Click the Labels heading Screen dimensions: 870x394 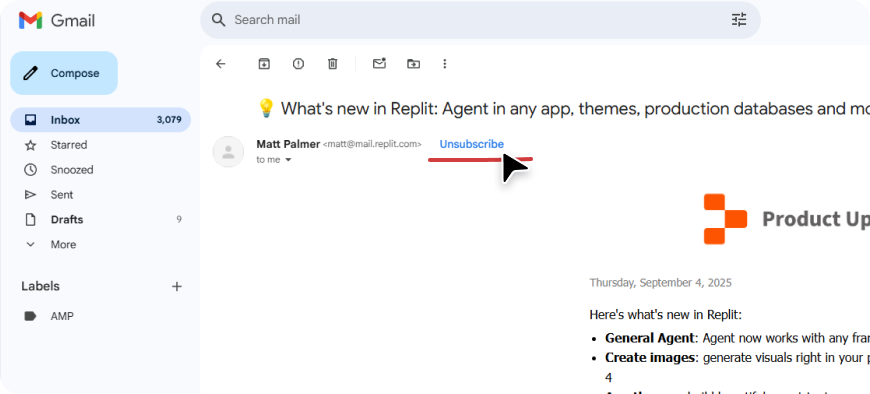tap(41, 286)
